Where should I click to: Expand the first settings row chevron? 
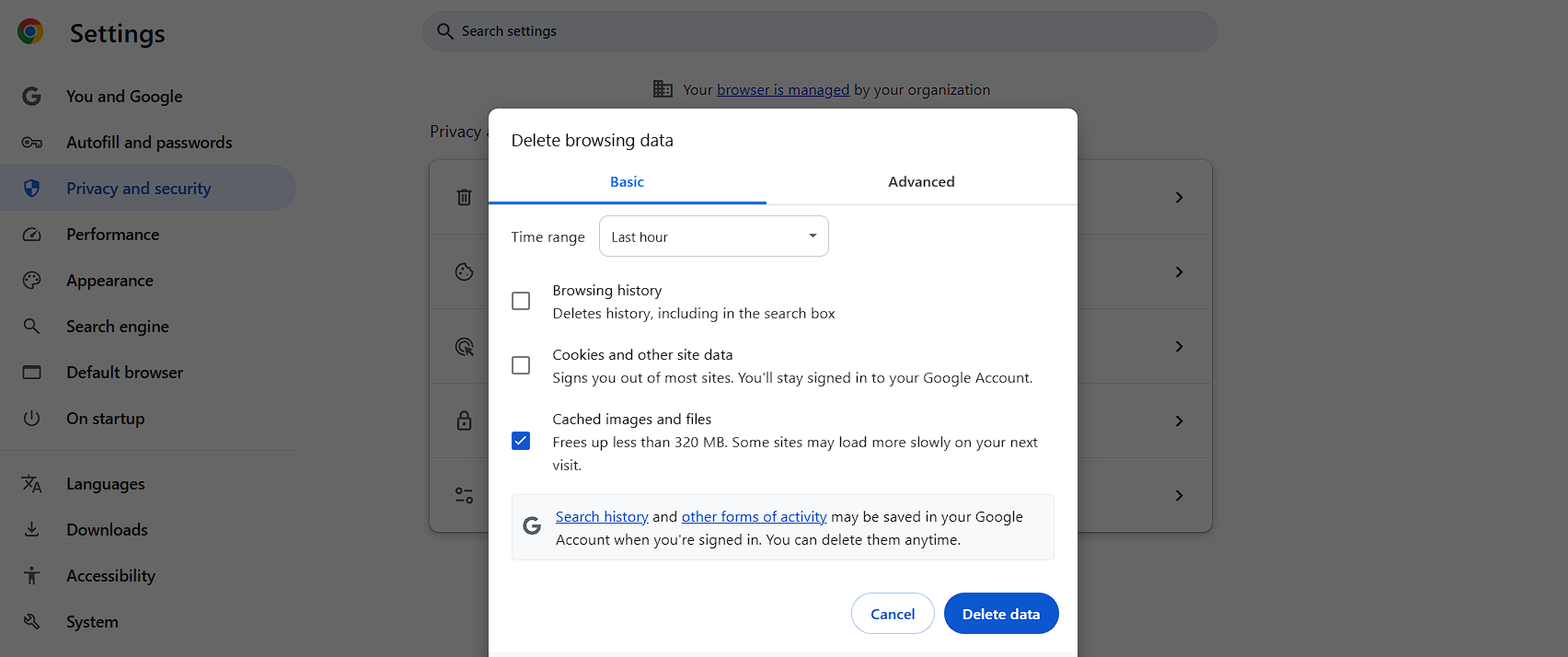[x=1179, y=198]
